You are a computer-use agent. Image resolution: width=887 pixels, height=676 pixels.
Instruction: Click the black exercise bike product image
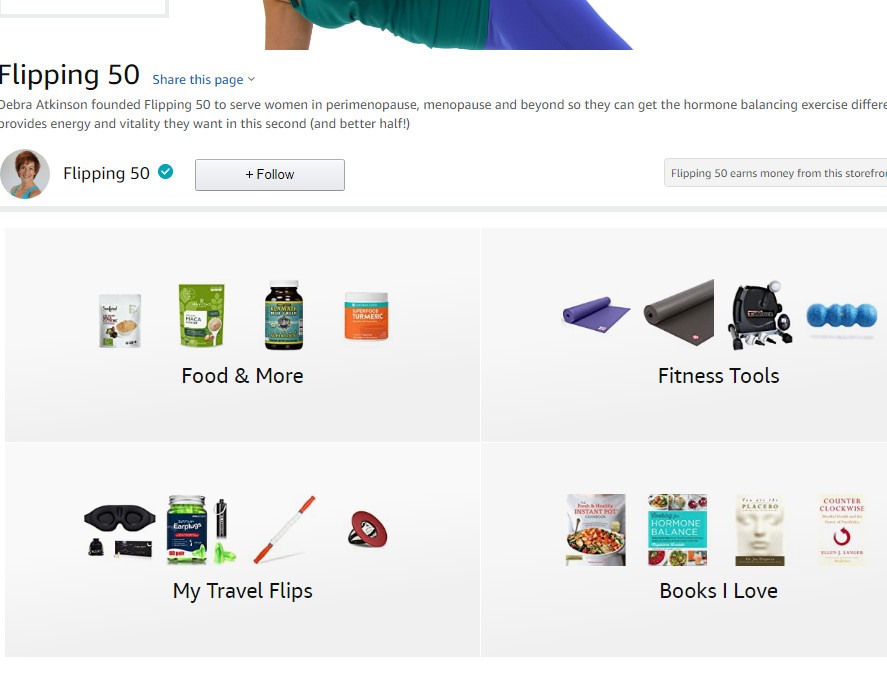pyautogui.click(x=760, y=315)
